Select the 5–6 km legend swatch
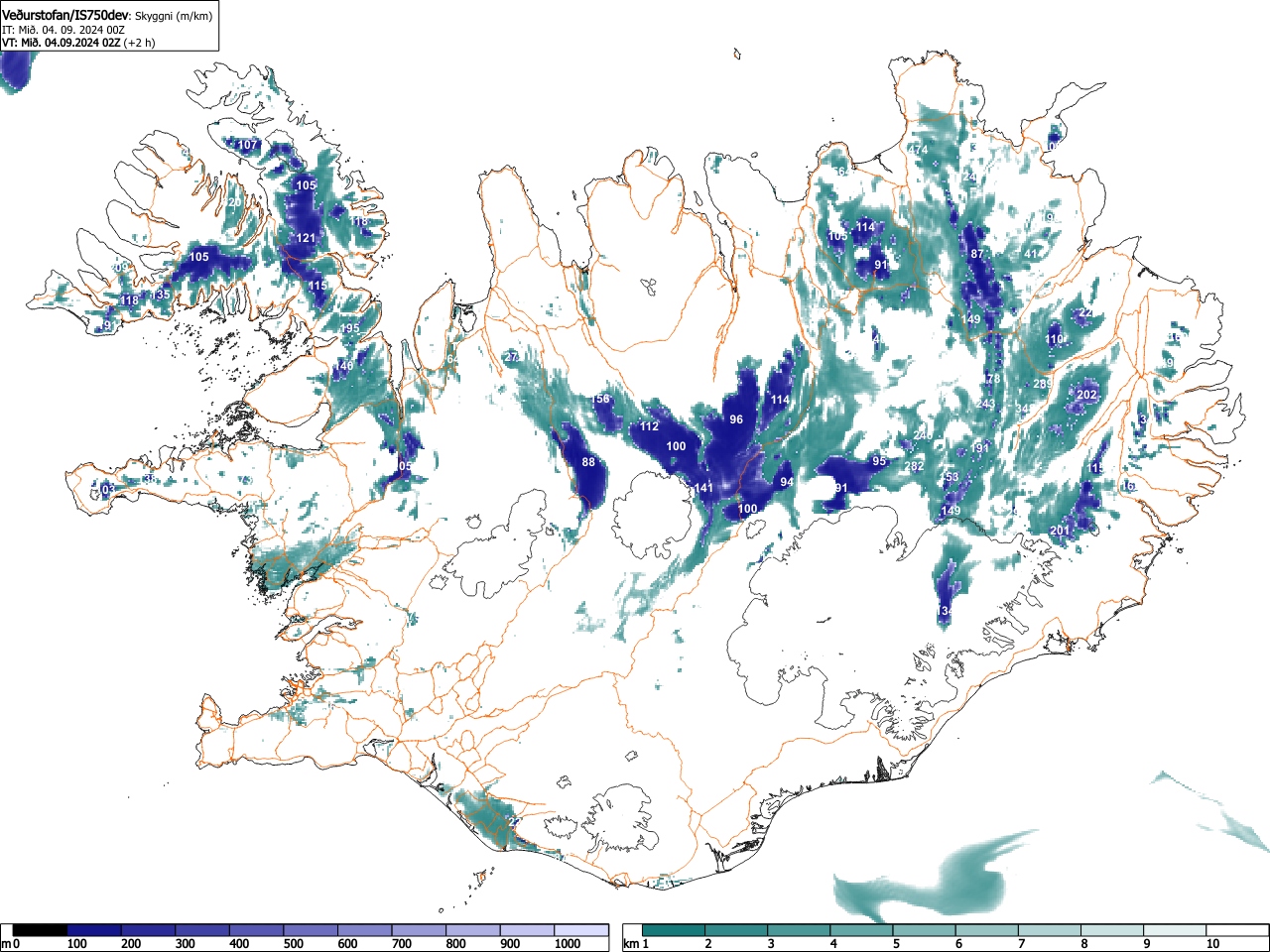The height and width of the screenshot is (952, 1270). pos(925,930)
